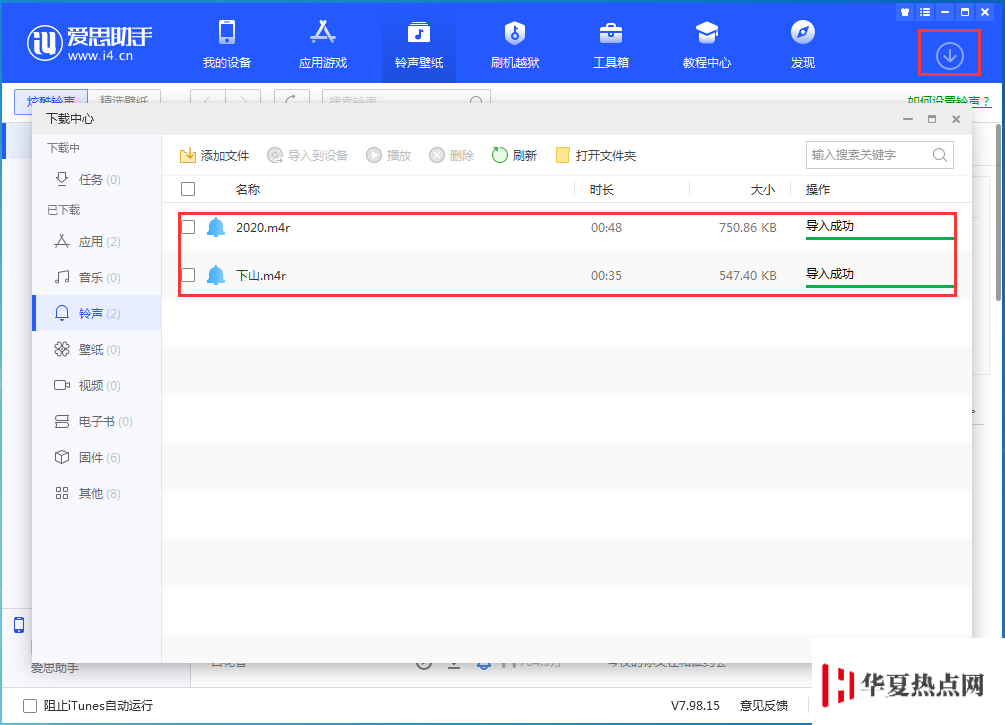Select the 其他 (8) sidebar item
This screenshot has height=725, width=1005.
pyautogui.click(x=97, y=494)
